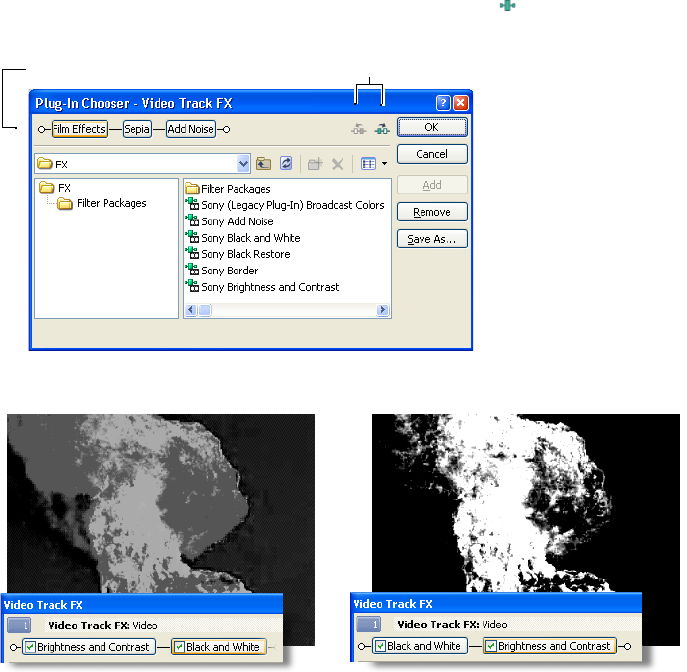Open the views dropdown arrow
Viewport: 687px width, 672px height.
pos(384,164)
